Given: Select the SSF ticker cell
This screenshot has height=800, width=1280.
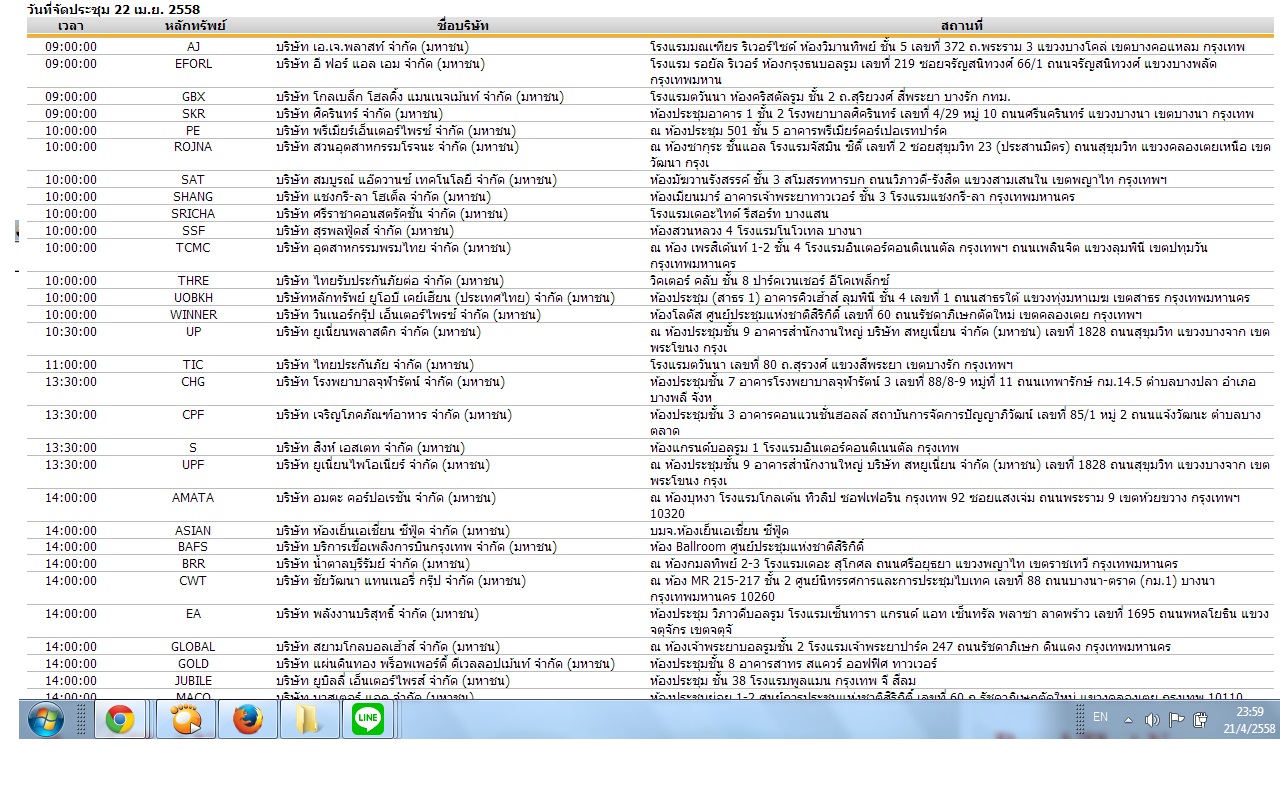Looking at the screenshot, I should [194, 231].
